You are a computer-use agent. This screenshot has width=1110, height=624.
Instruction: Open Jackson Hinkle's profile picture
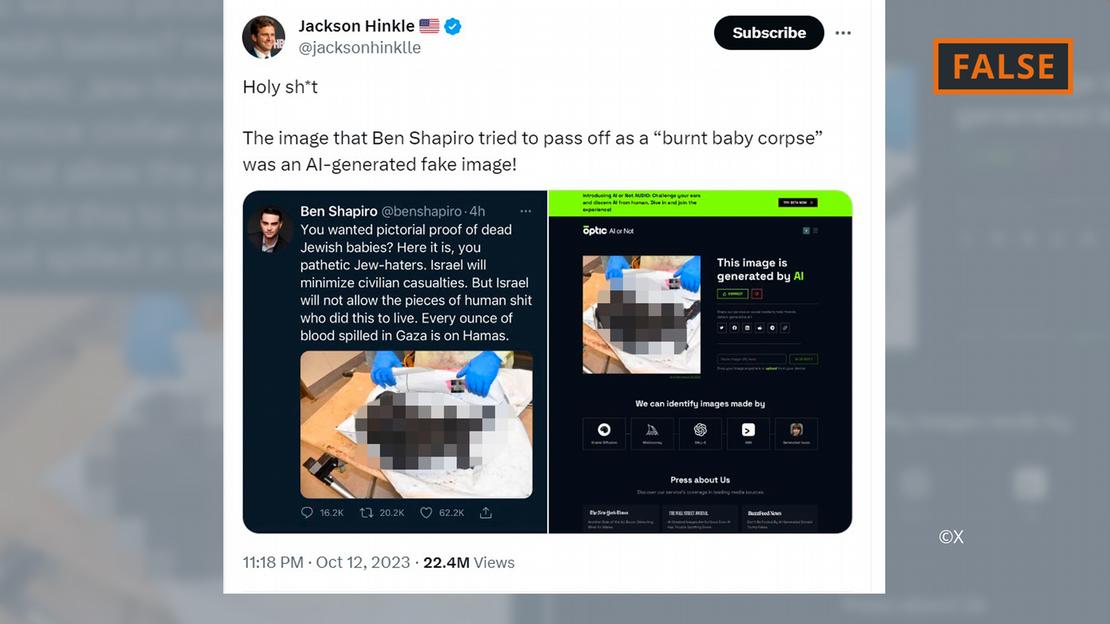[x=263, y=37]
